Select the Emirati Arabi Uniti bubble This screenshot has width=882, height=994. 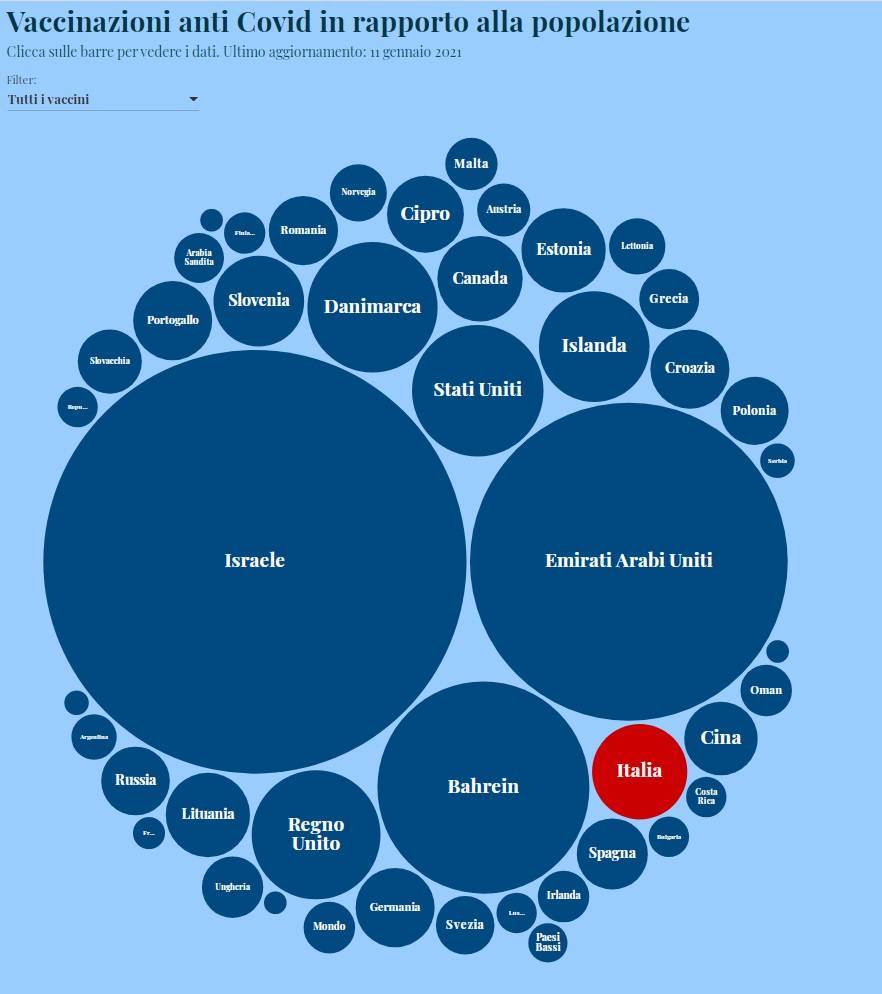[x=629, y=561]
